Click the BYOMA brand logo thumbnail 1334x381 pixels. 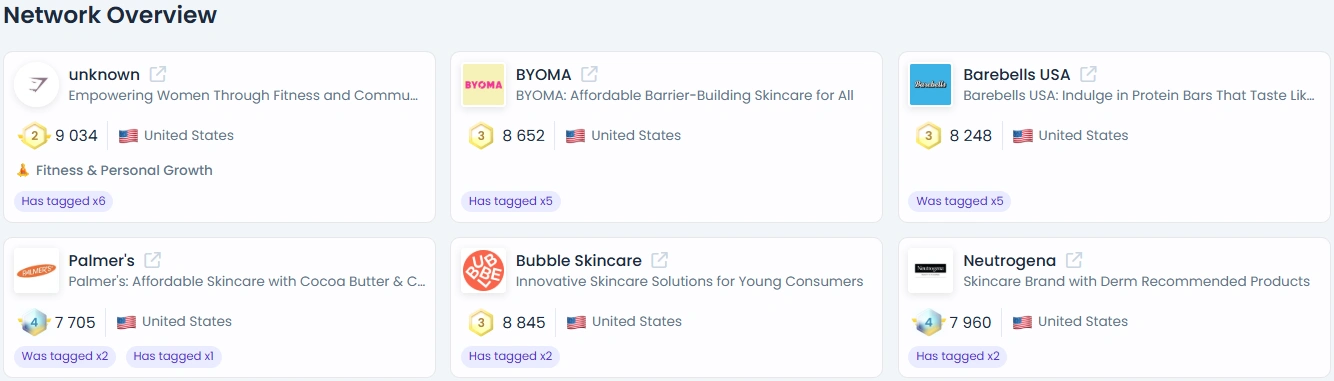pyautogui.click(x=483, y=85)
